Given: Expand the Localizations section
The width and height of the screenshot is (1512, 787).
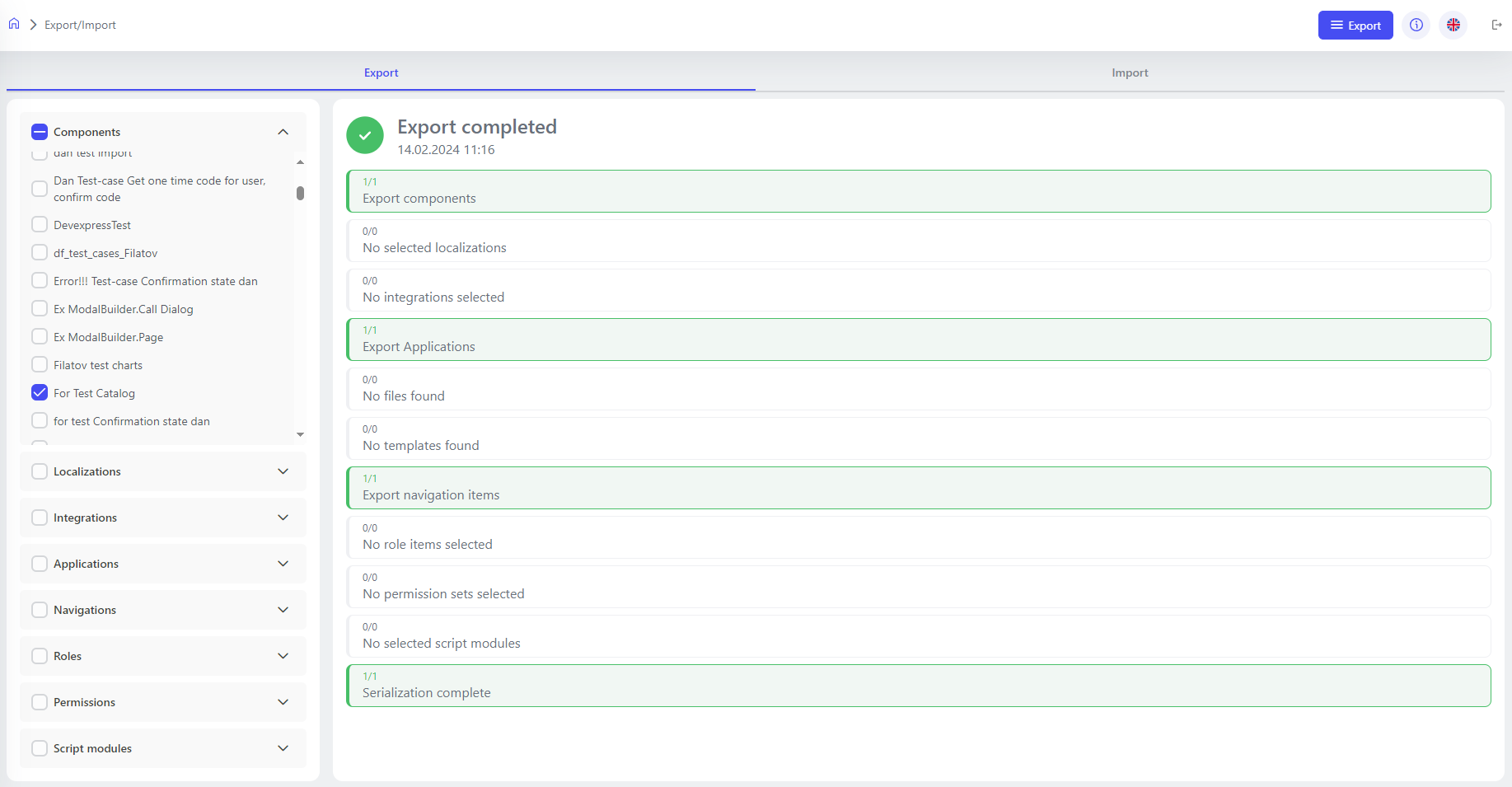Looking at the screenshot, I should coord(283,471).
